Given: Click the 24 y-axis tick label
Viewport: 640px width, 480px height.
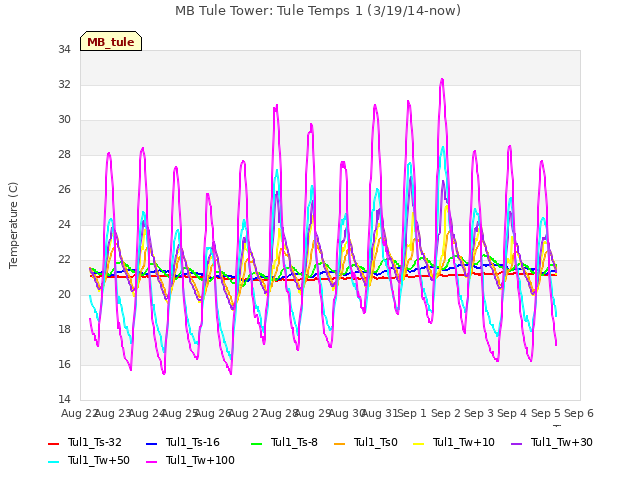Looking at the screenshot, I should 64,224.
